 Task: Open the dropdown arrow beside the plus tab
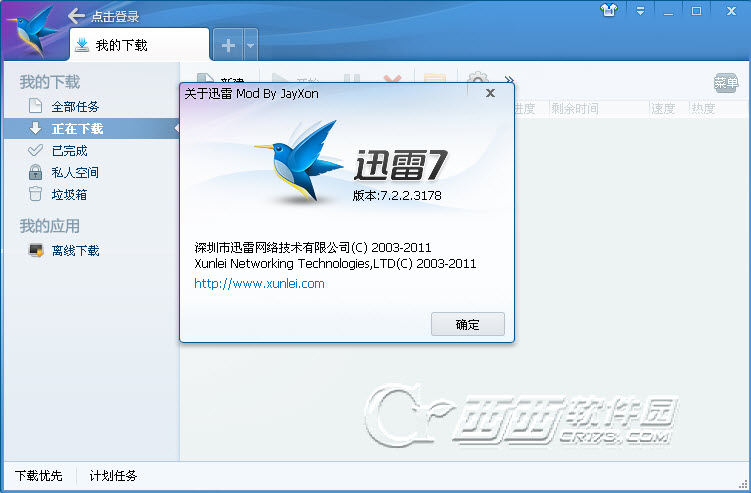250,46
